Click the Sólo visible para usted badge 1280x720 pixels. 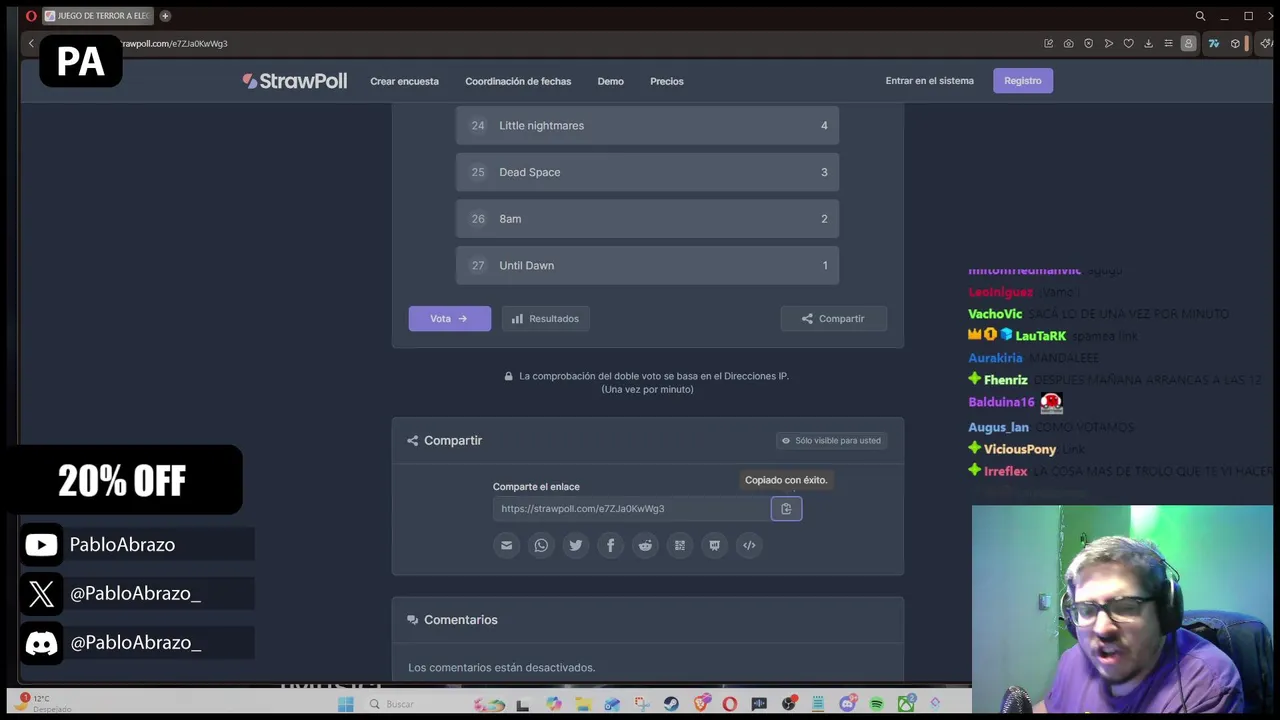point(831,441)
